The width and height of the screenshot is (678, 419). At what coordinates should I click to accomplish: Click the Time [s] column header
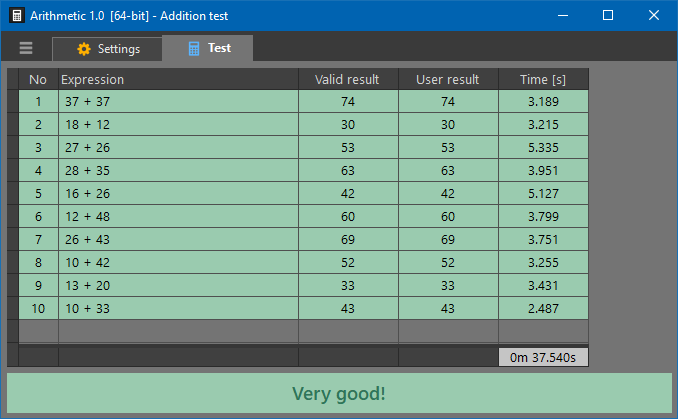543,79
